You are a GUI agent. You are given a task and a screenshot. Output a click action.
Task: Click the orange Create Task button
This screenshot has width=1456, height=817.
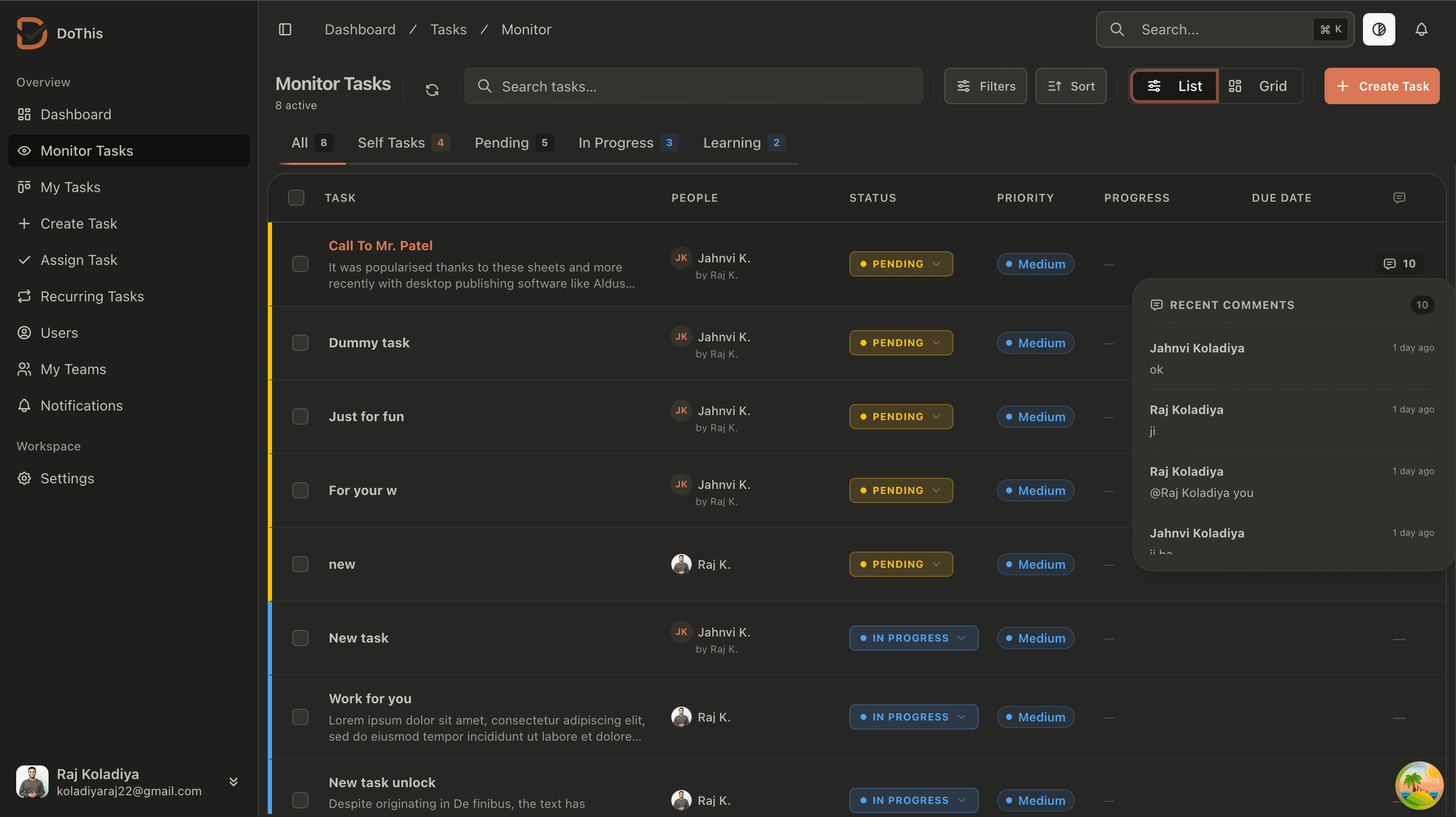click(x=1381, y=86)
